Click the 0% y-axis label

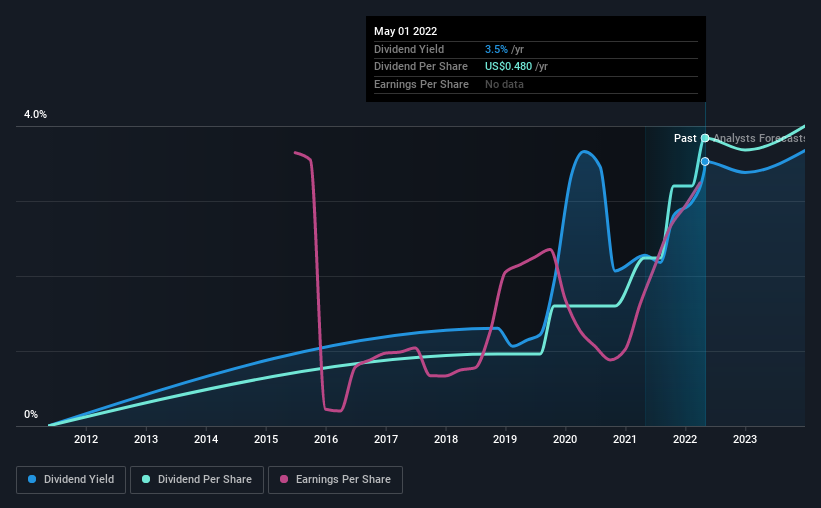(31, 414)
